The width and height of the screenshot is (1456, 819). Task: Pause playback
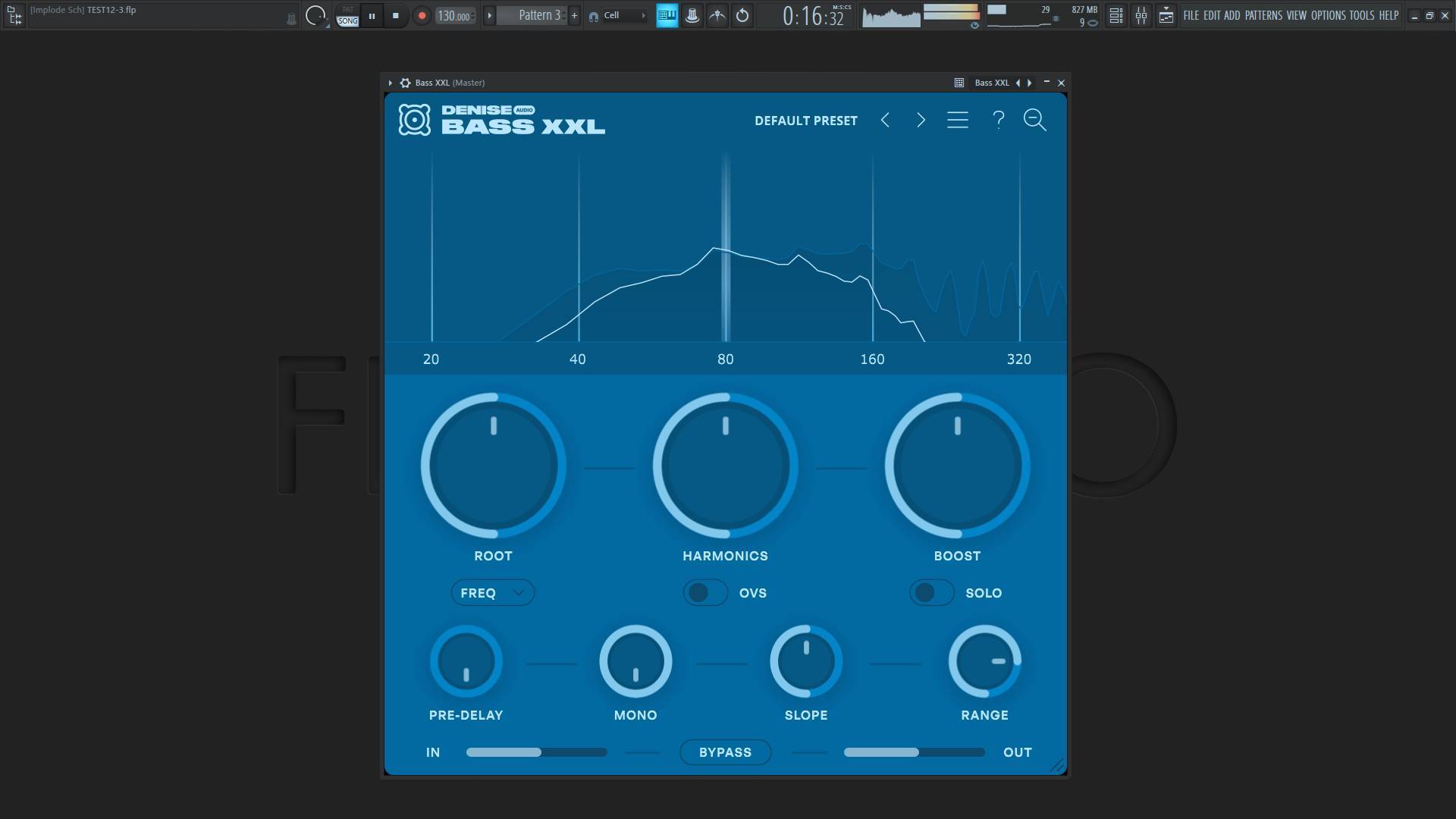372,16
